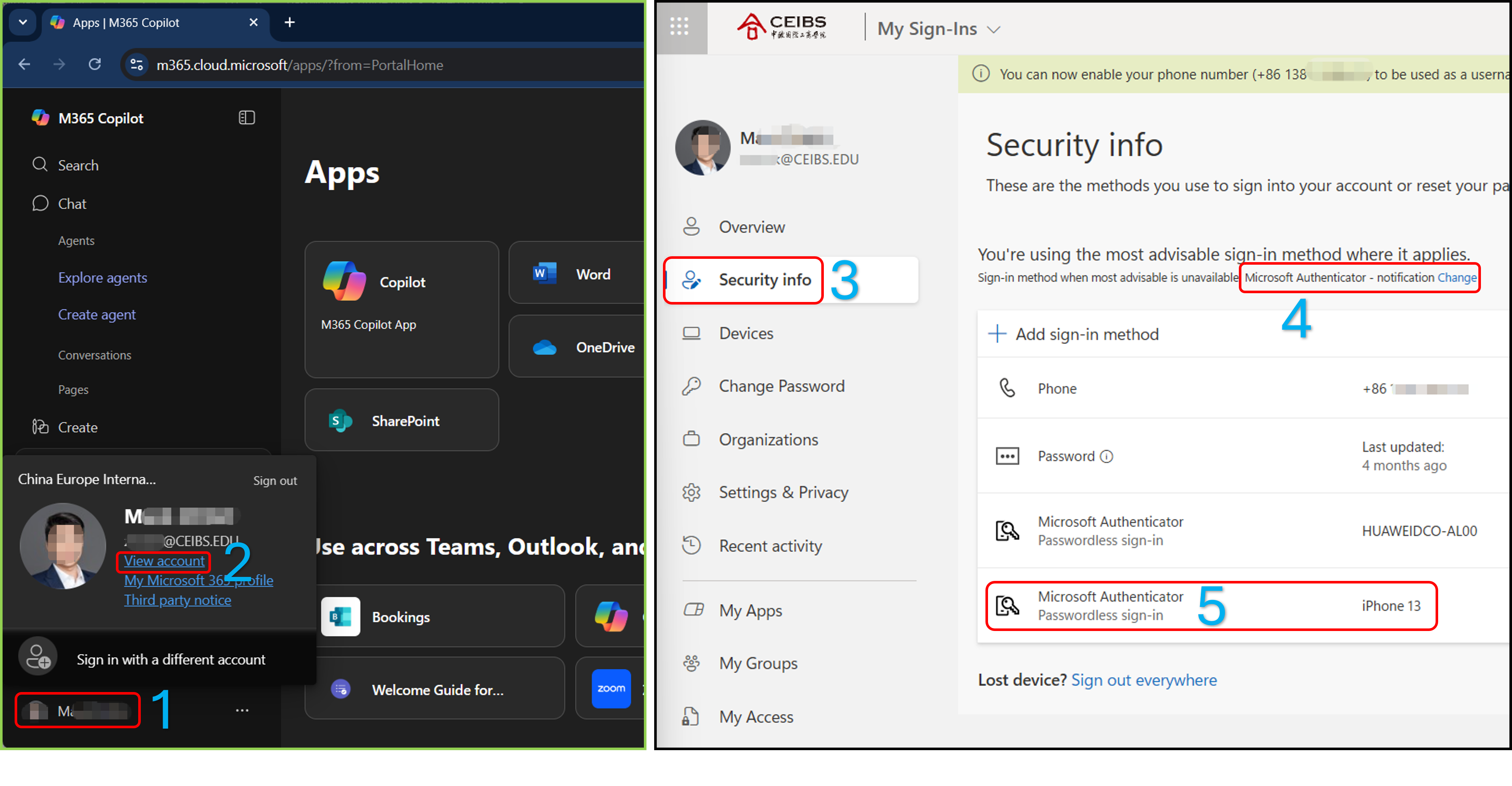This screenshot has height=786, width=1512.
Task: Open the more options ellipsis menu
Action: point(242,710)
